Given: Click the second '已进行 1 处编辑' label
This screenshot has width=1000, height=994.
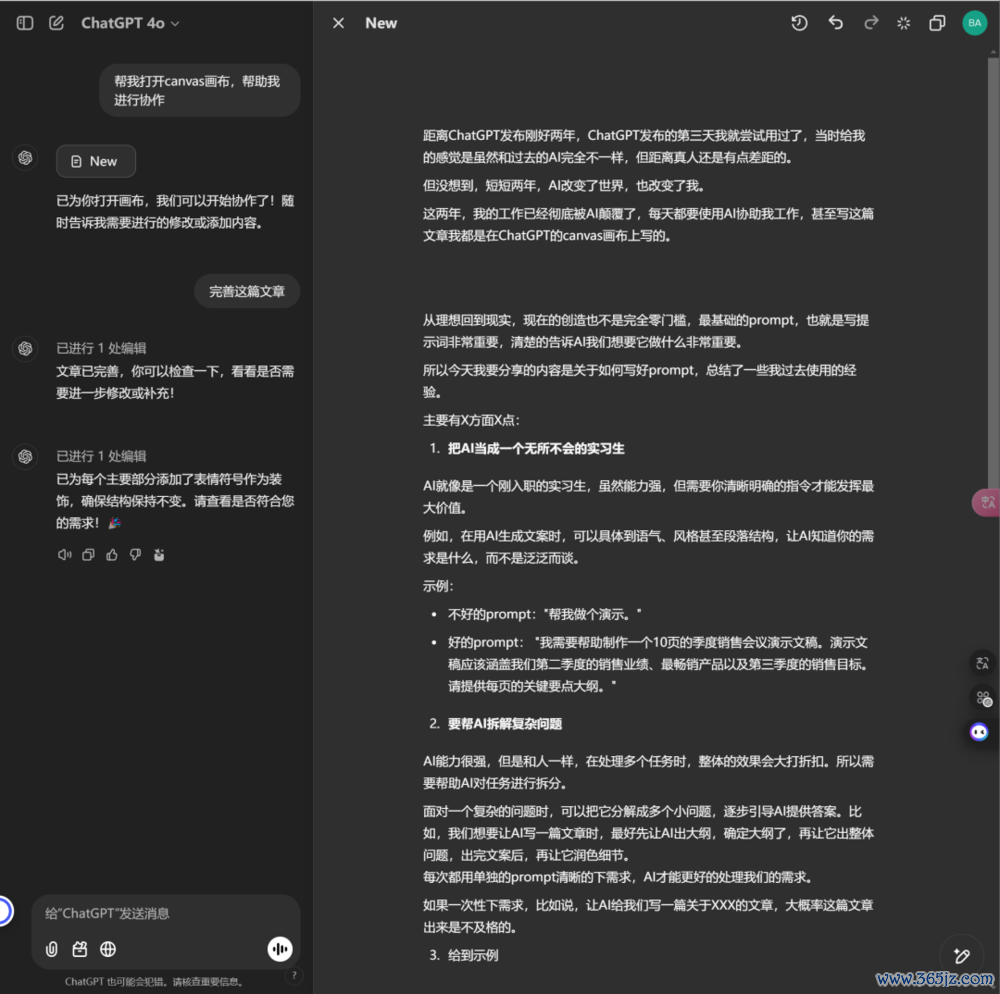Looking at the screenshot, I should (101, 456).
